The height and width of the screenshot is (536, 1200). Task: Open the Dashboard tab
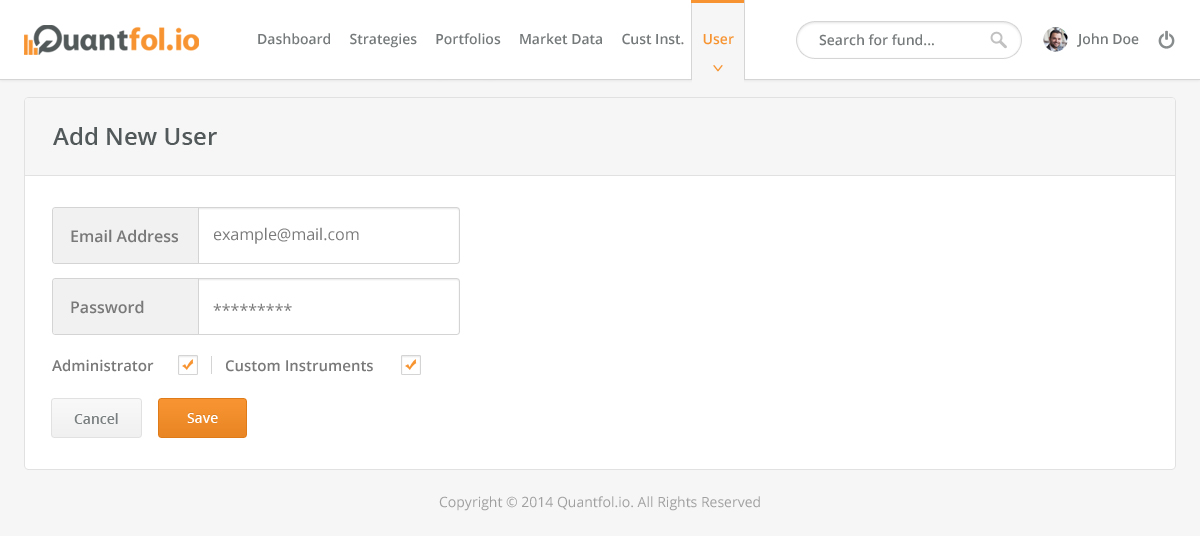(x=294, y=40)
